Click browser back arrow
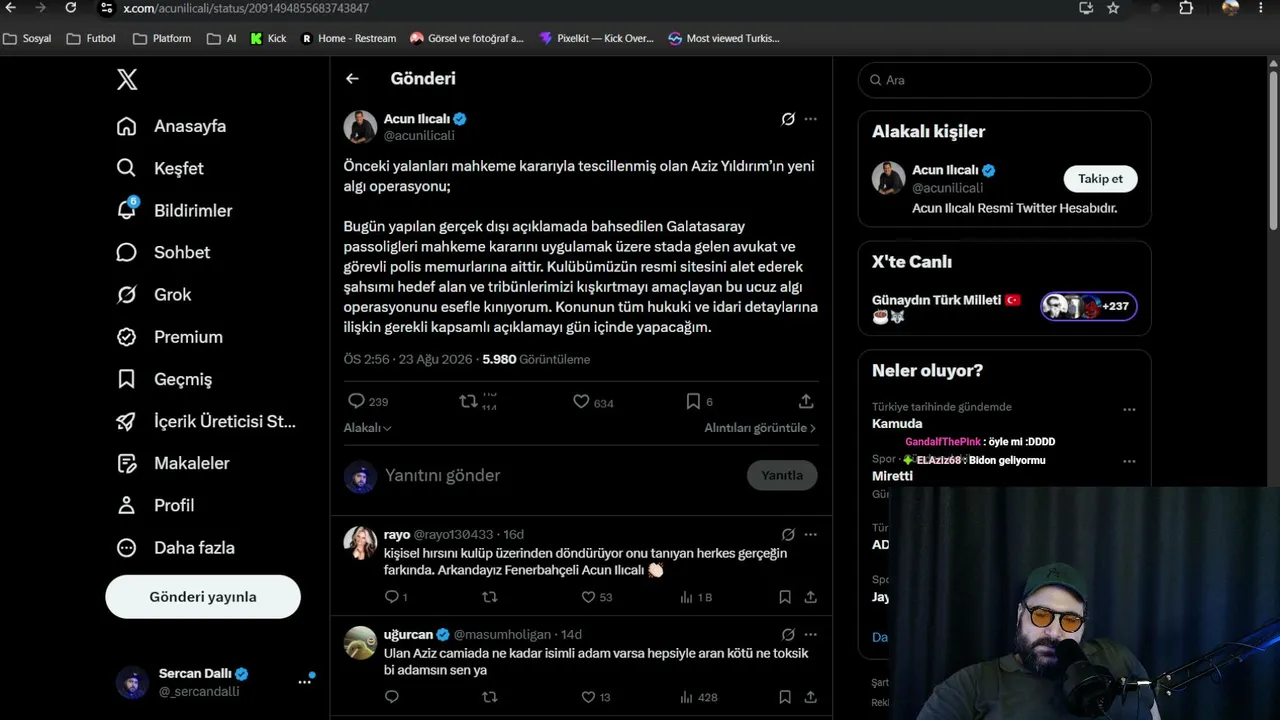This screenshot has height=720, width=1280. click(13, 8)
